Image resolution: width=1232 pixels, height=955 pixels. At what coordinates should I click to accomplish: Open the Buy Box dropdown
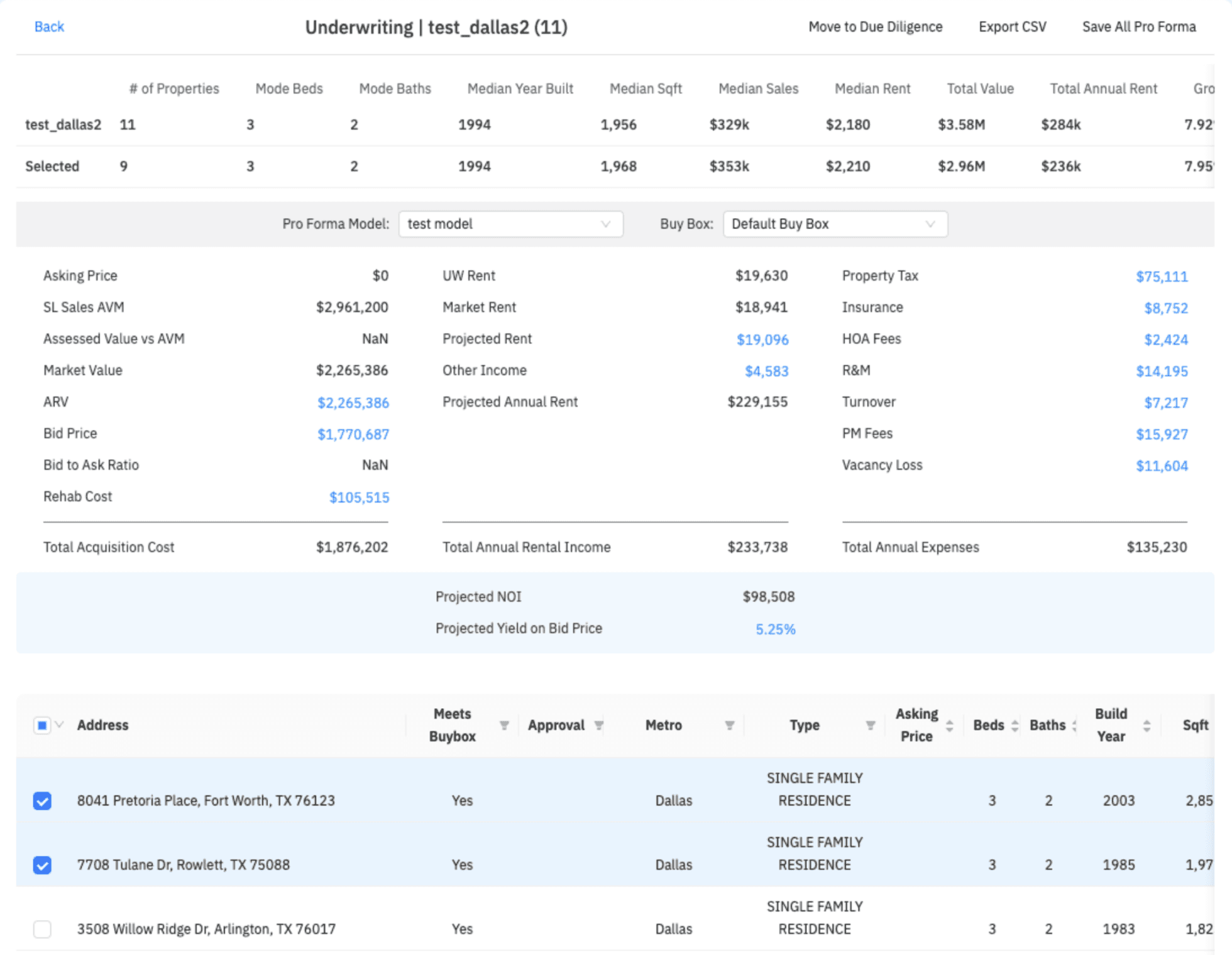pos(835,224)
